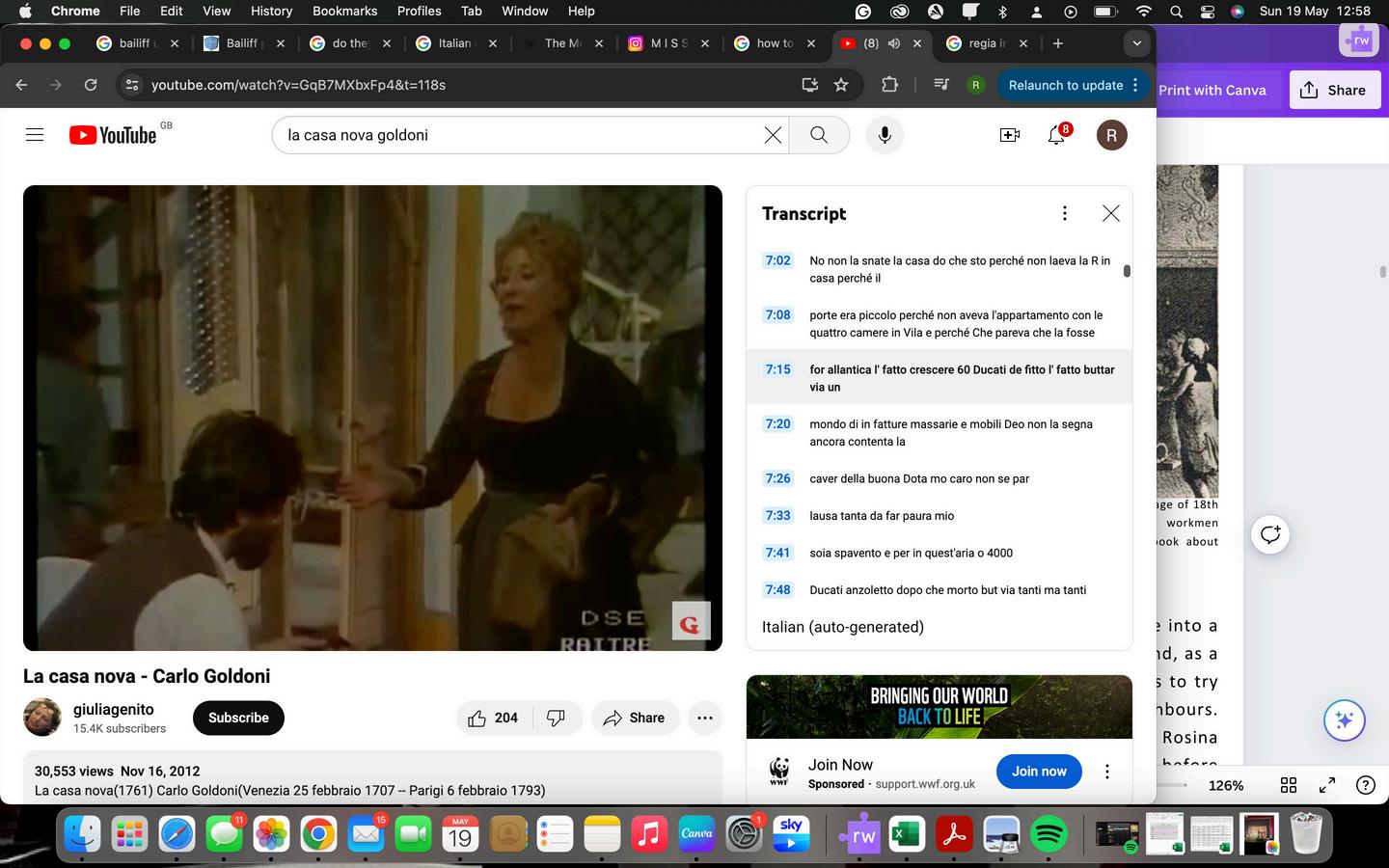The width and height of the screenshot is (1389, 868).
Task: Open the Chrome Extensions puzzle menu
Action: 889,85
